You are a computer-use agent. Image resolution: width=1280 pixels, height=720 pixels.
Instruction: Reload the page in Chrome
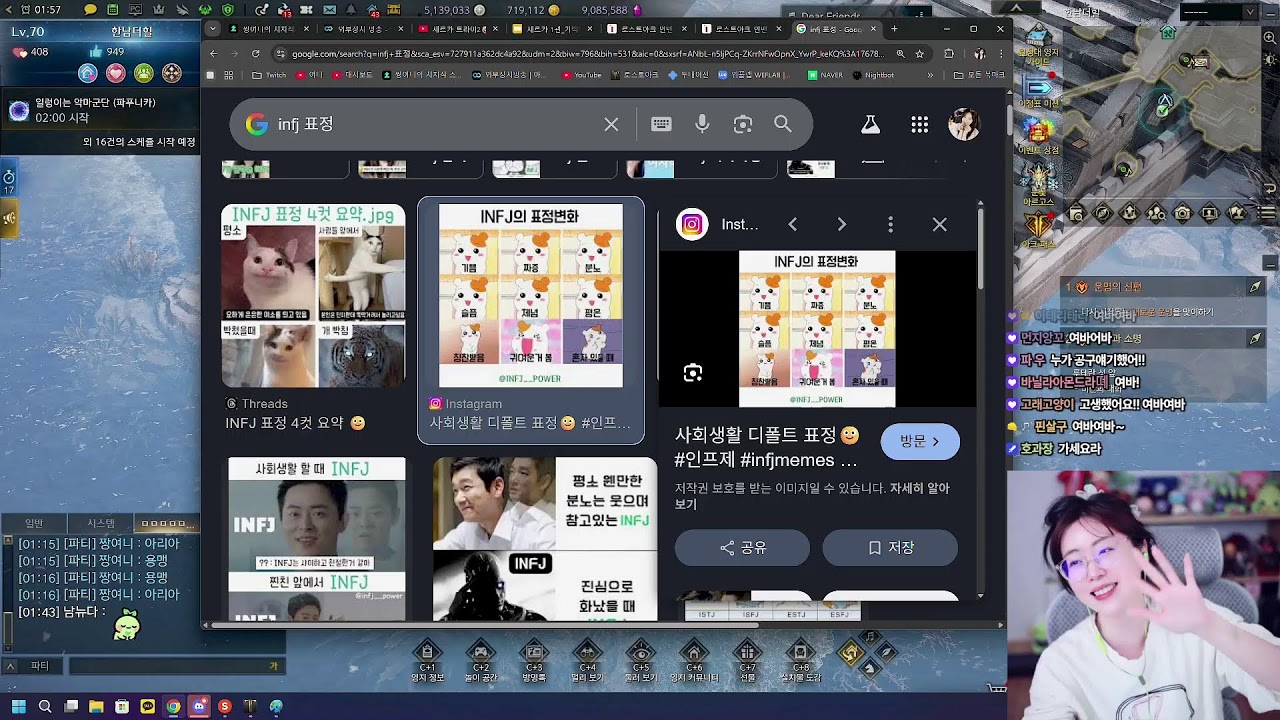(256, 54)
